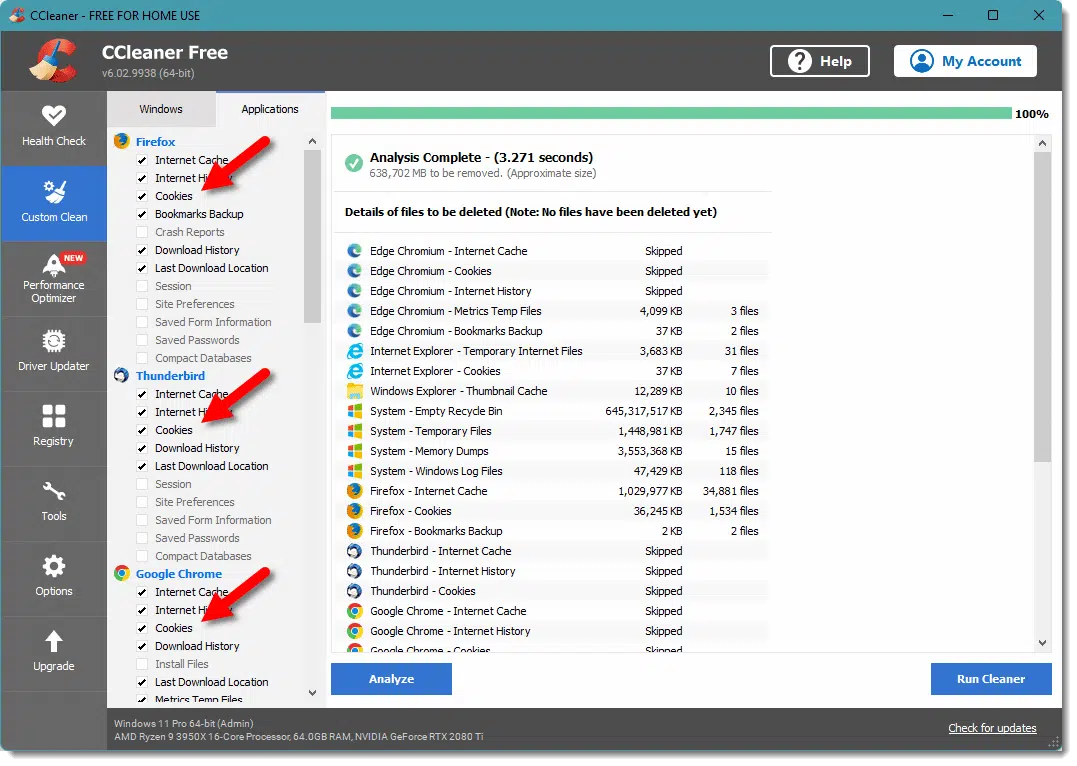Open Custom Clean in sidebar
The image size is (1077, 766).
pos(54,203)
